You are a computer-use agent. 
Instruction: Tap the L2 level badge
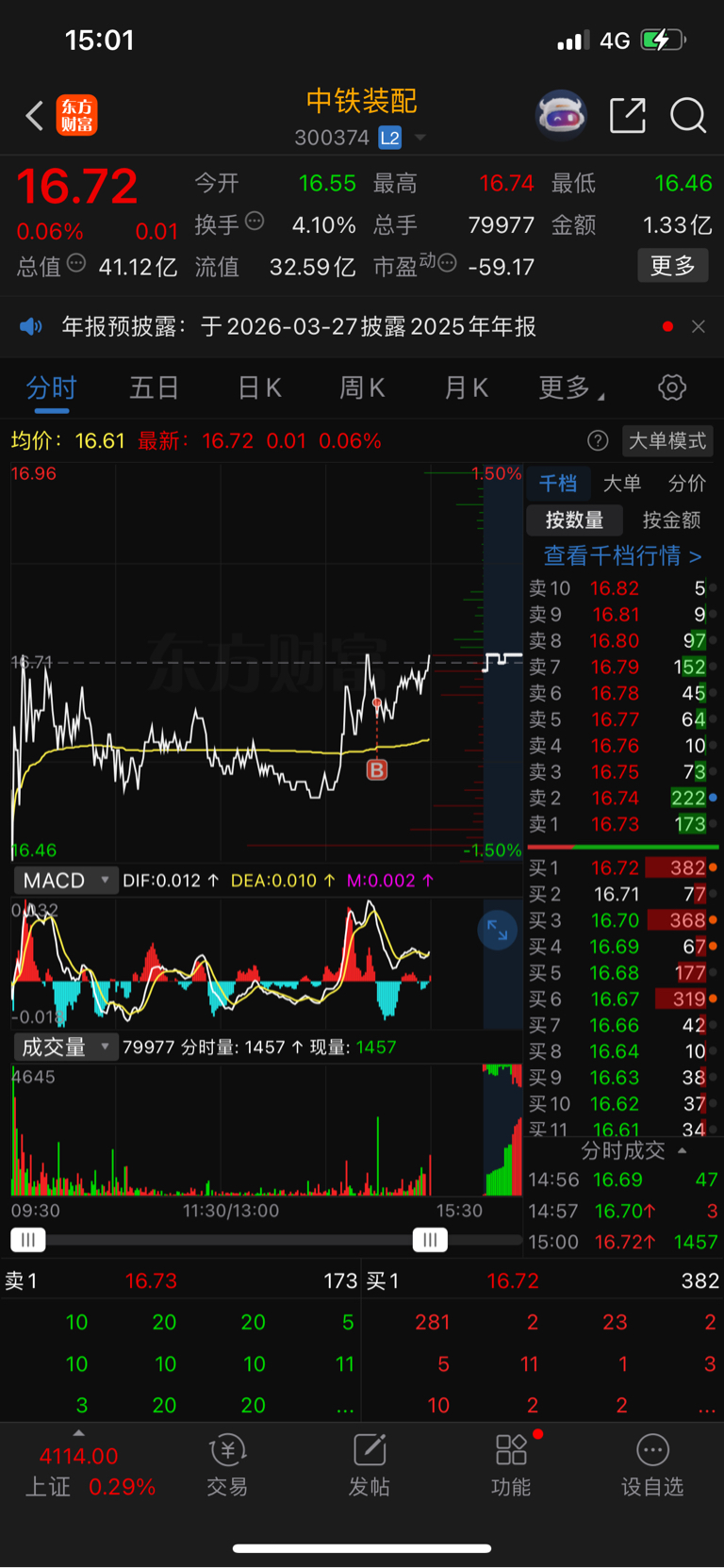pos(390,138)
